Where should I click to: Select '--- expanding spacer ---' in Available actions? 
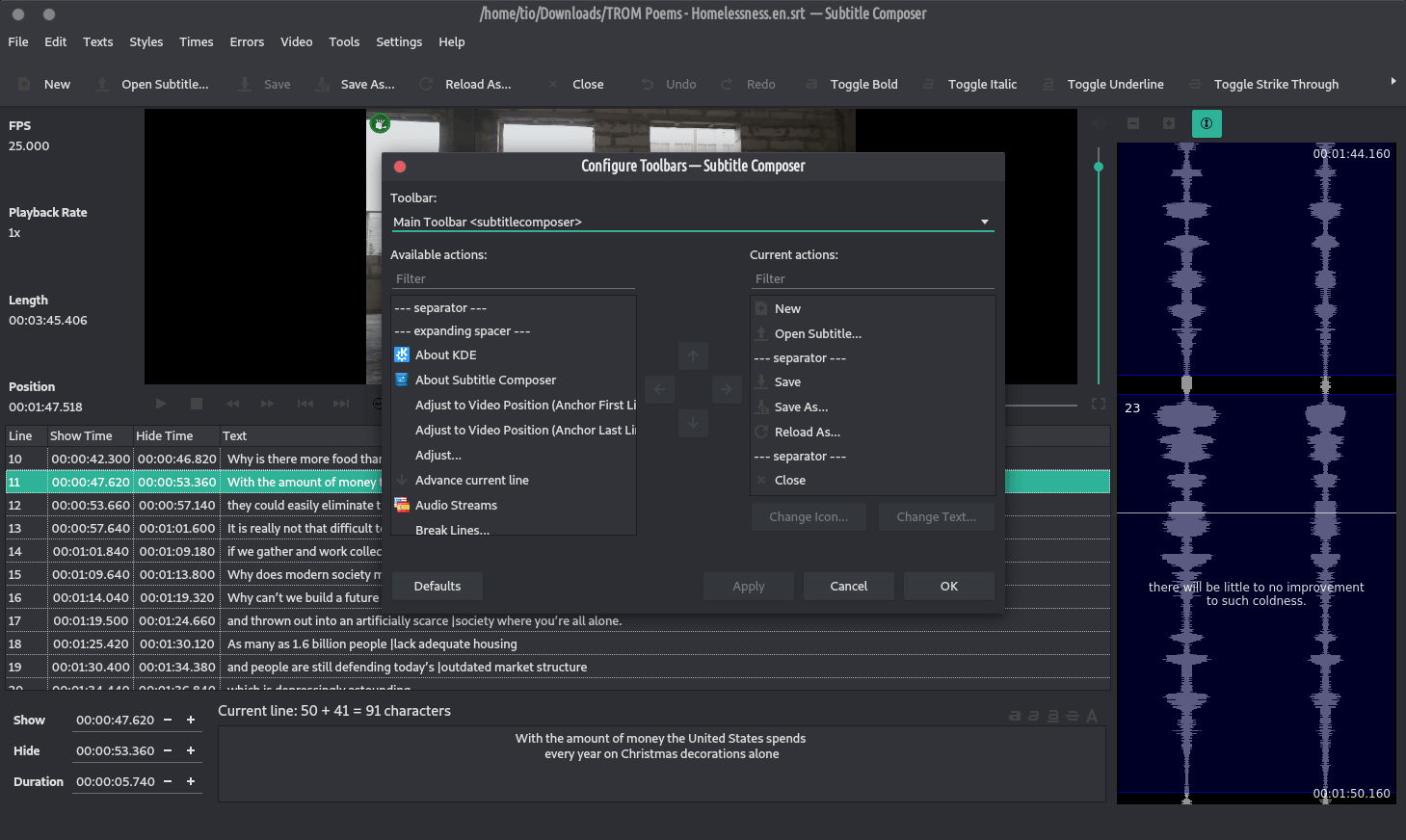click(514, 330)
